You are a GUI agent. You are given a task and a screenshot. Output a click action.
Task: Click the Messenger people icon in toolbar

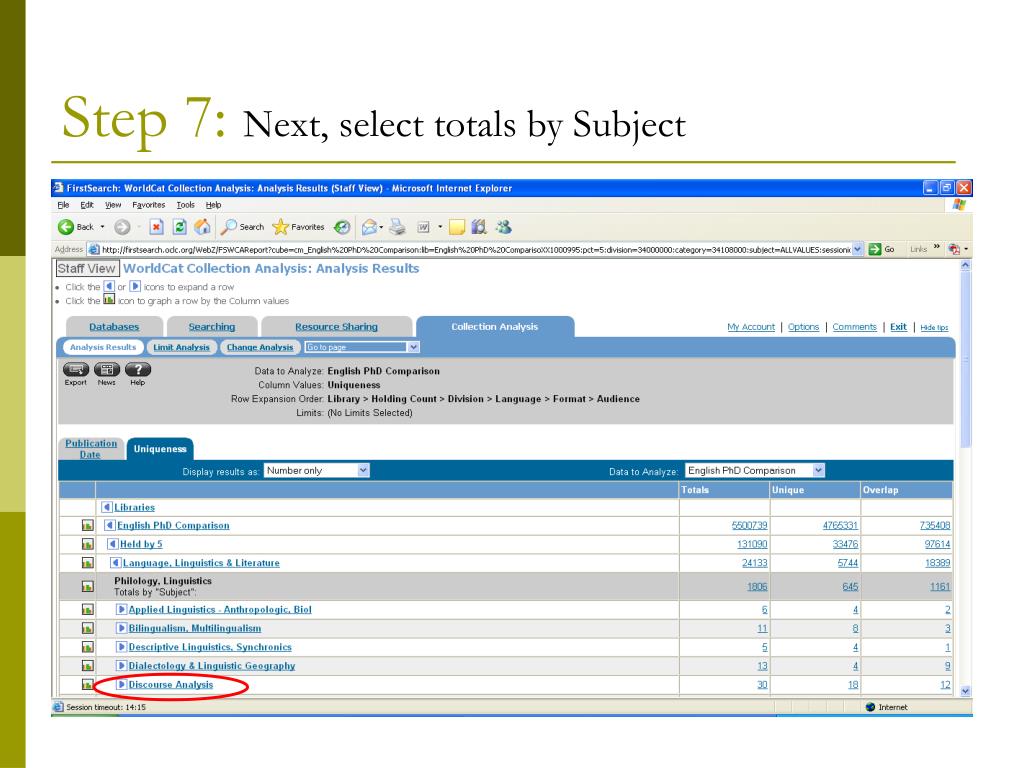[x=504, y=227]
